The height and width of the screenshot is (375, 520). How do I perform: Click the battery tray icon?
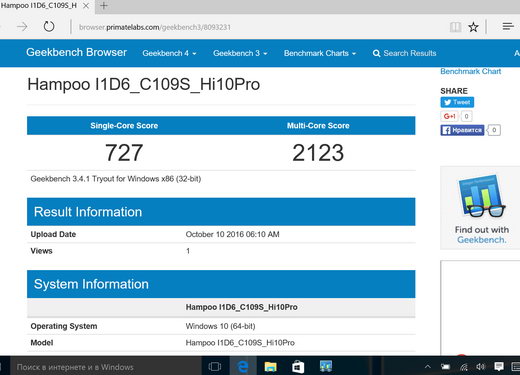tap(445, 367)
